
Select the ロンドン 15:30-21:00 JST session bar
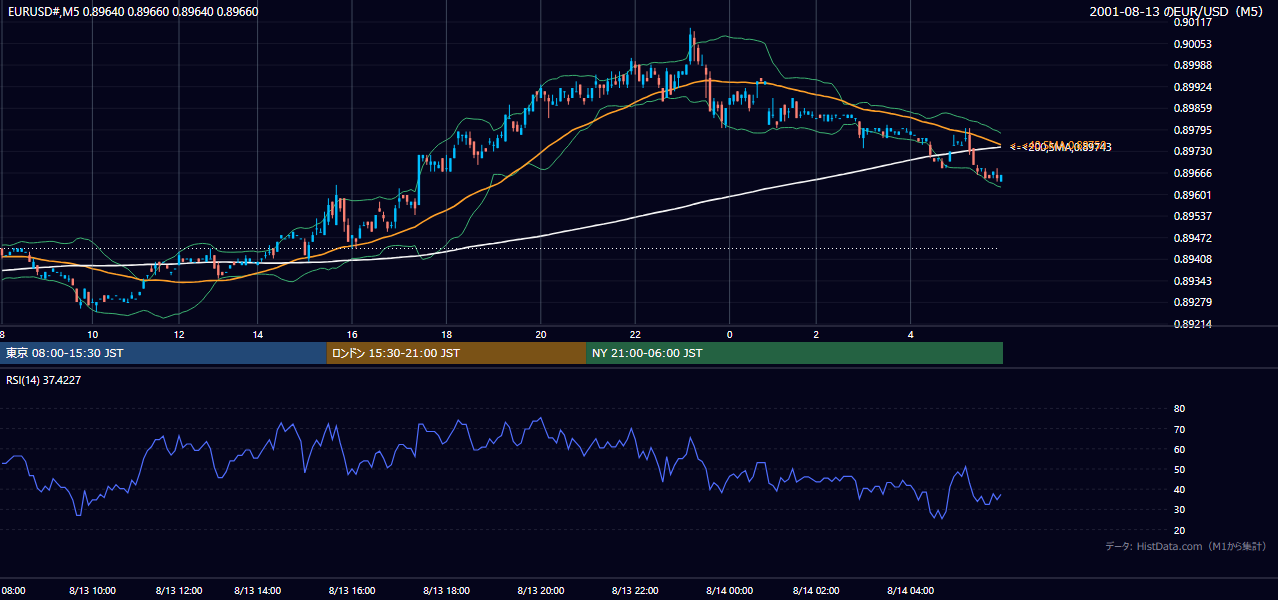tap(456, 353)
